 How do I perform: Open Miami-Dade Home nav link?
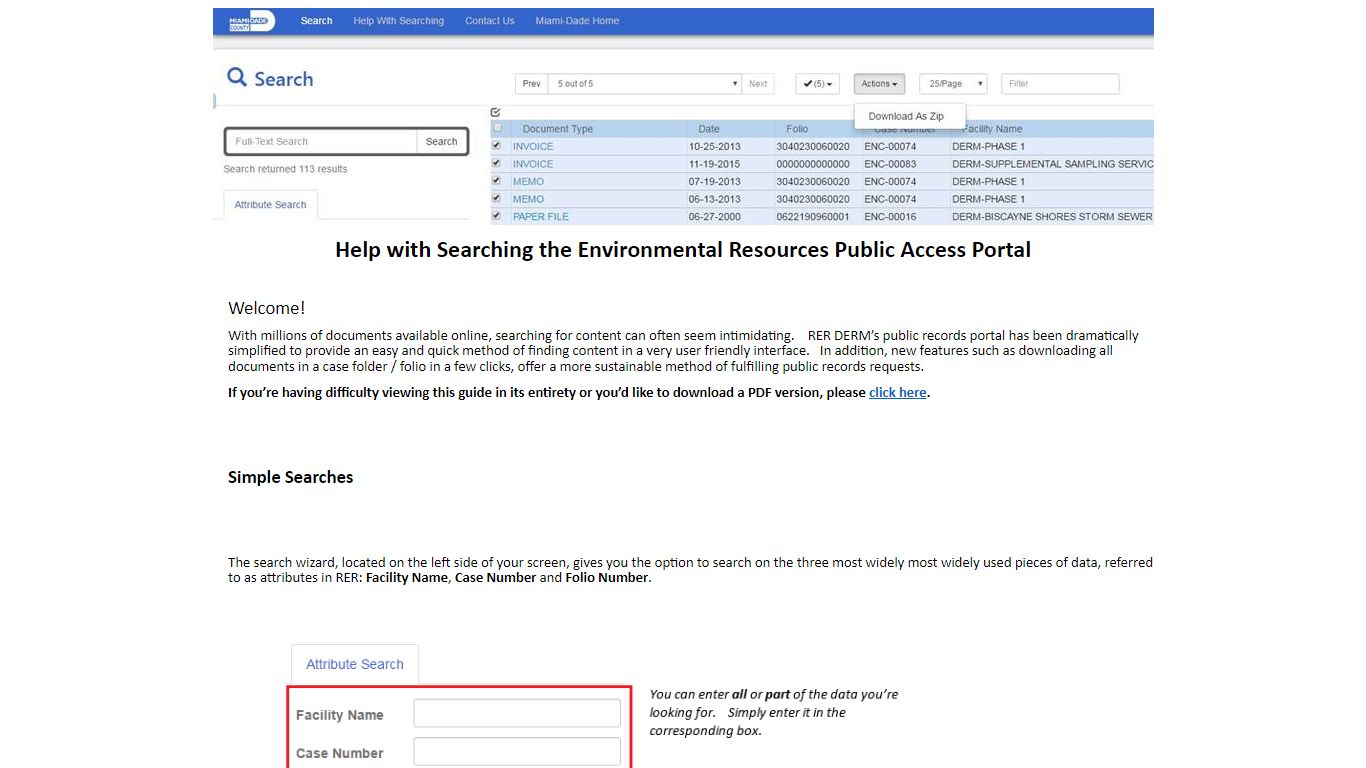(577, 21)
